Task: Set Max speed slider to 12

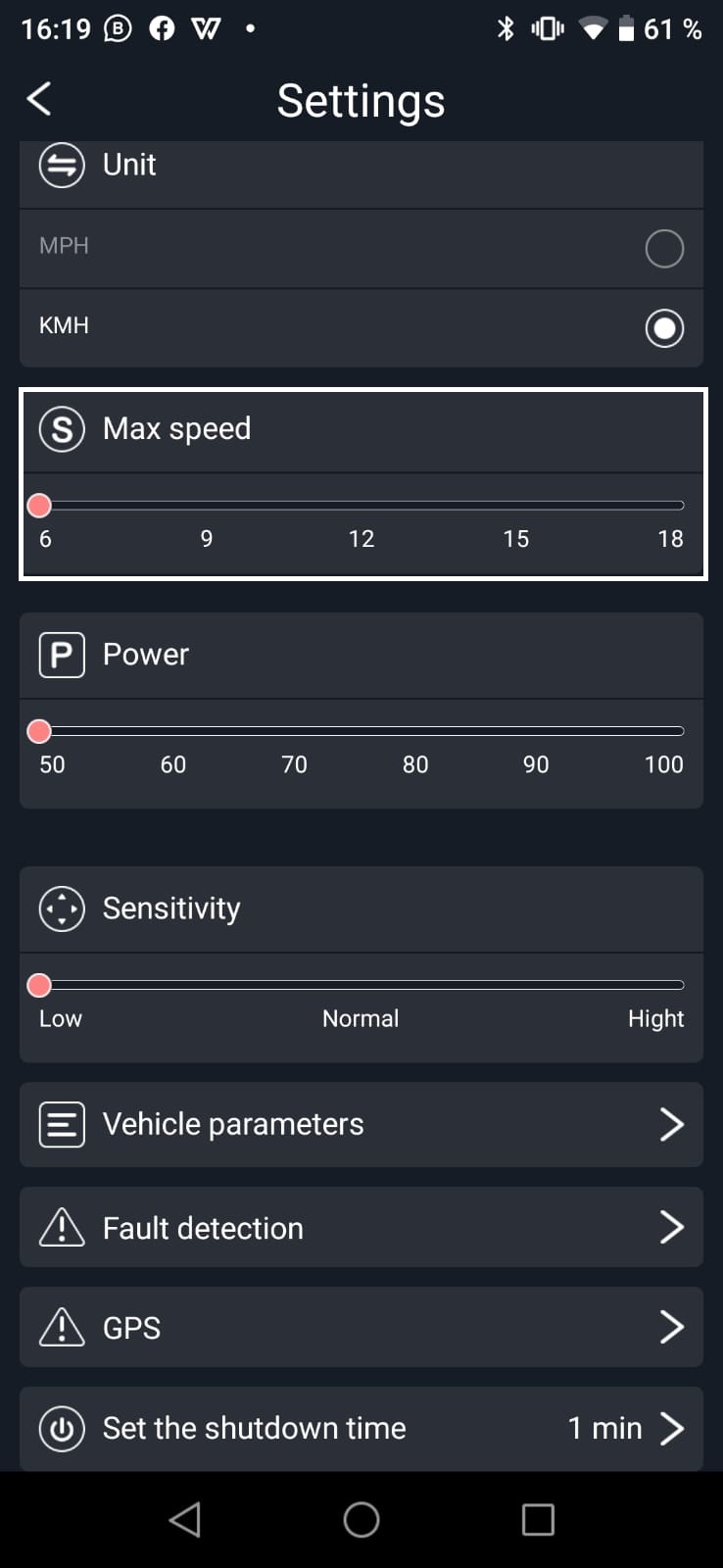Action: click(361, 506)
